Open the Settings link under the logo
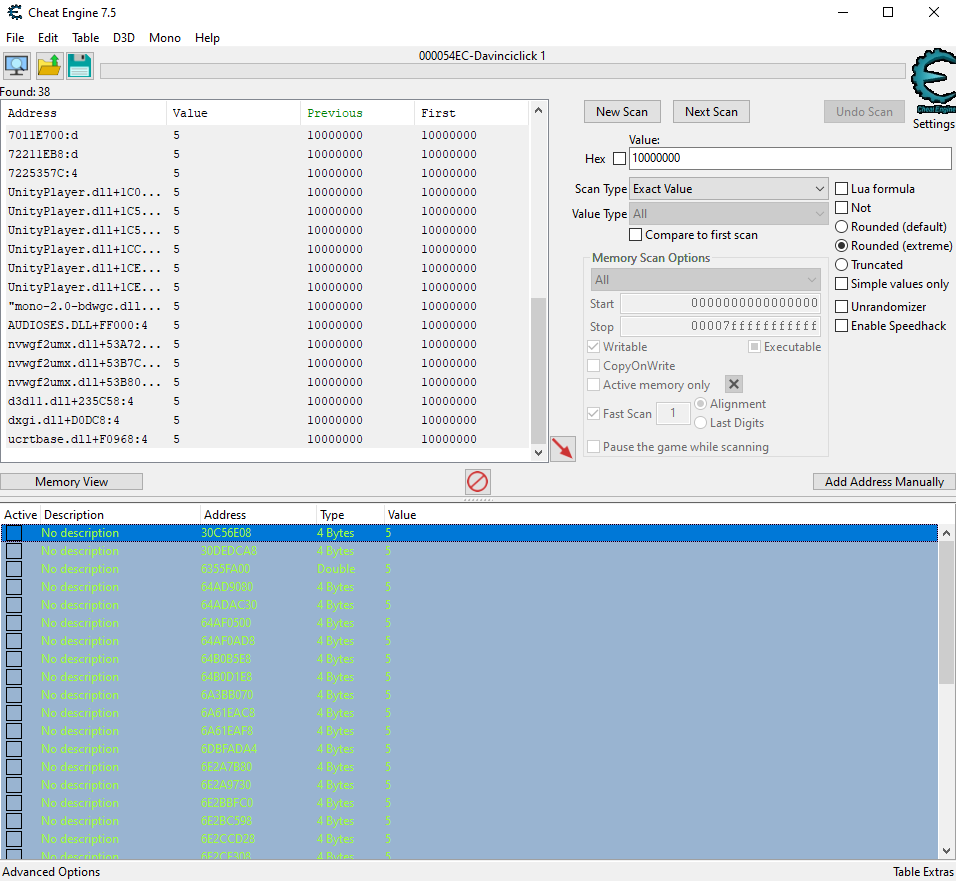Screen dimensions: 956x881 (x=932, y=124)
